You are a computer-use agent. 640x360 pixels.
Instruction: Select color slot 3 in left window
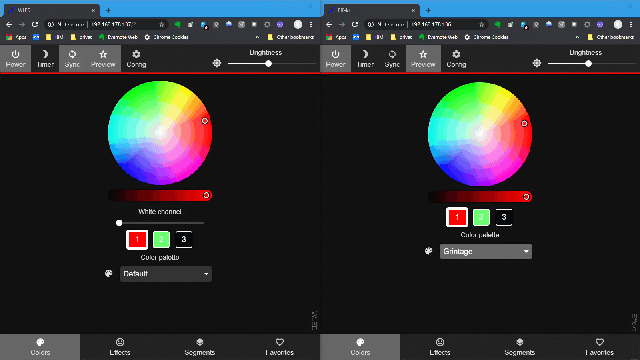pyautogui.click(x=184, y=240)
